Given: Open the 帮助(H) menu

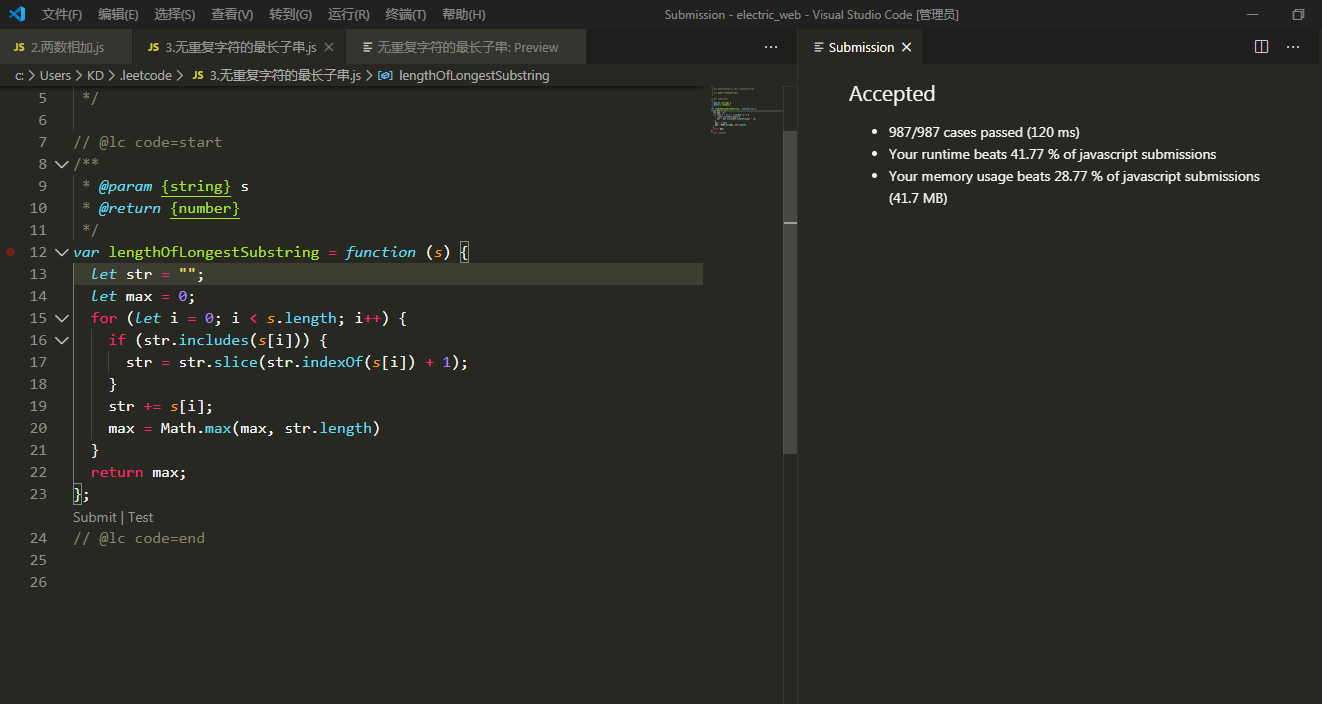Looking at the screenshot, I should [463, 15].
